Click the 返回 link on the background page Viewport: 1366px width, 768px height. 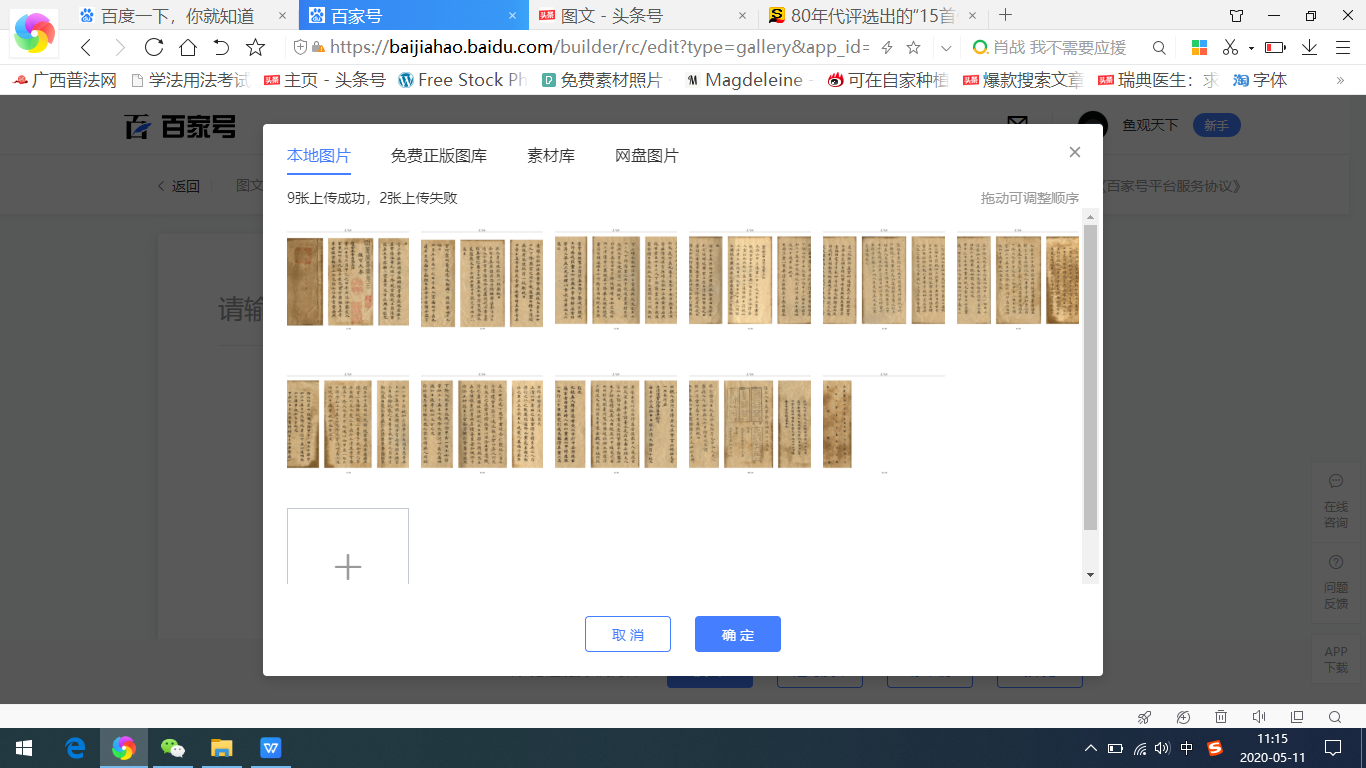pos(179,186)
